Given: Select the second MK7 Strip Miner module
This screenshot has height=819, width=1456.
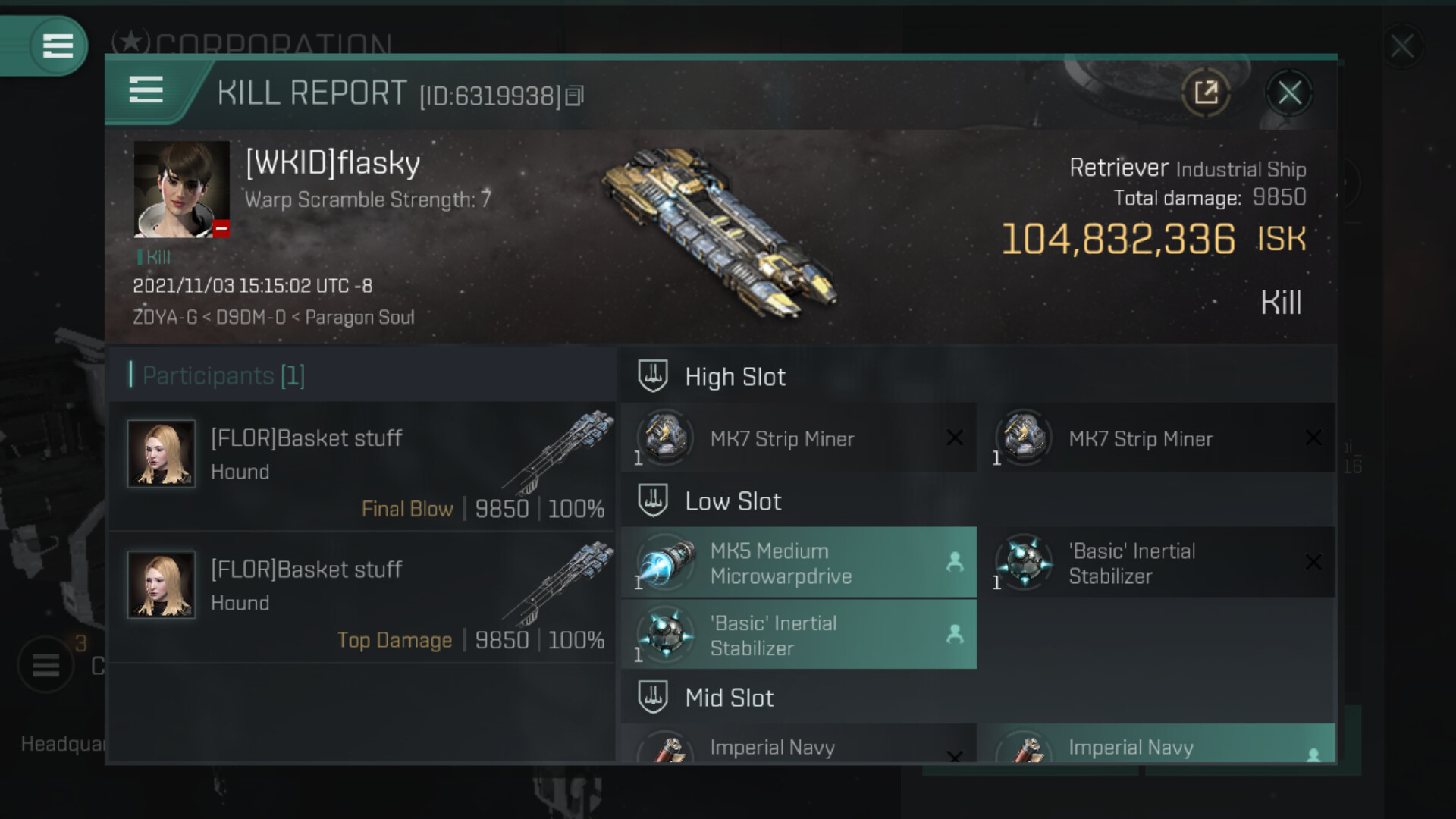Looking at the screenshot, I should coord(1157,438).
